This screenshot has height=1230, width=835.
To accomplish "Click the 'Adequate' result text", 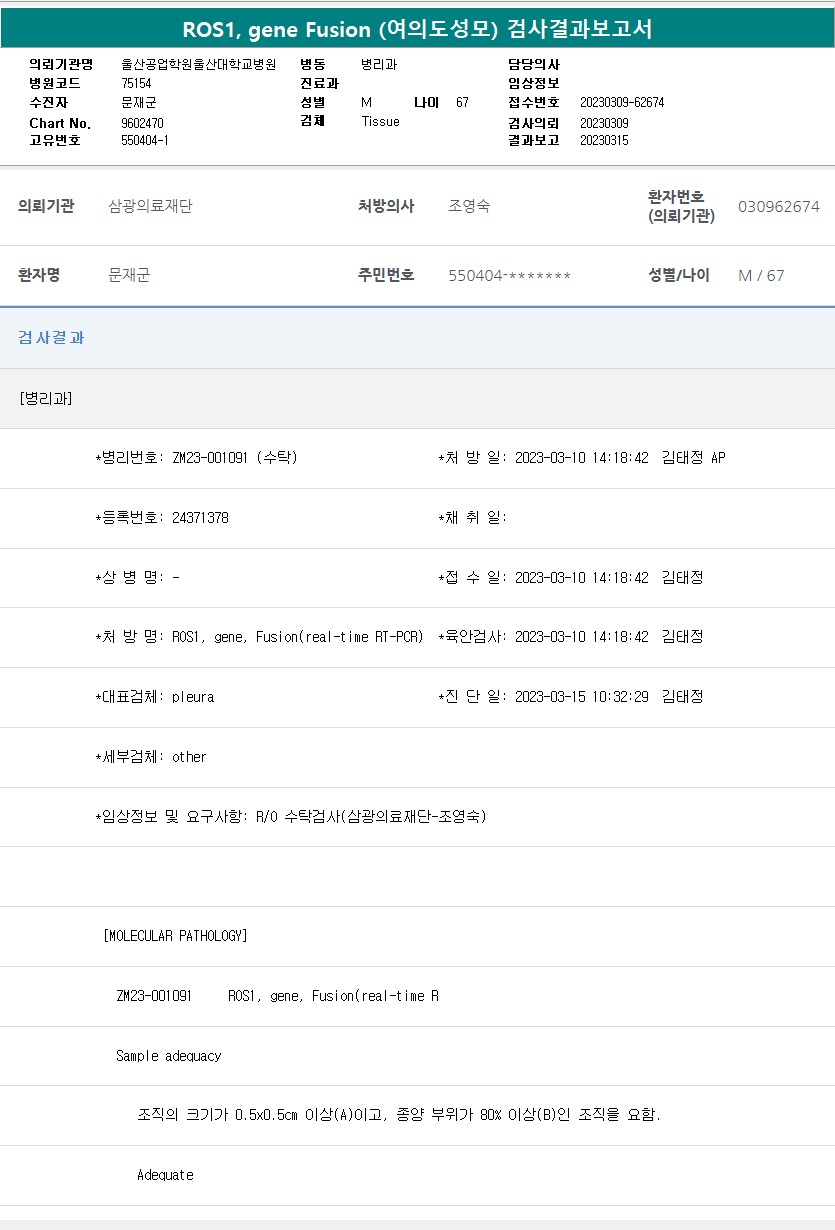I will pos(165,1175).
